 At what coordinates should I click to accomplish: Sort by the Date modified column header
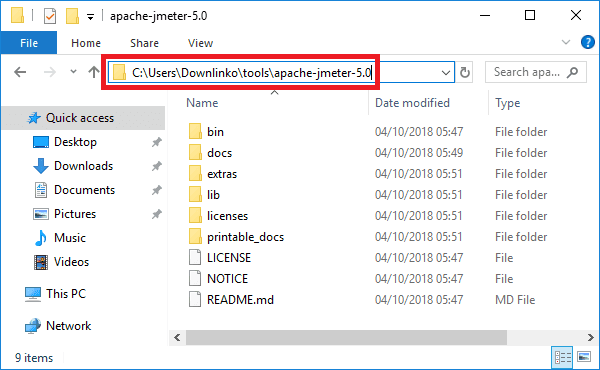click(412, 103)
